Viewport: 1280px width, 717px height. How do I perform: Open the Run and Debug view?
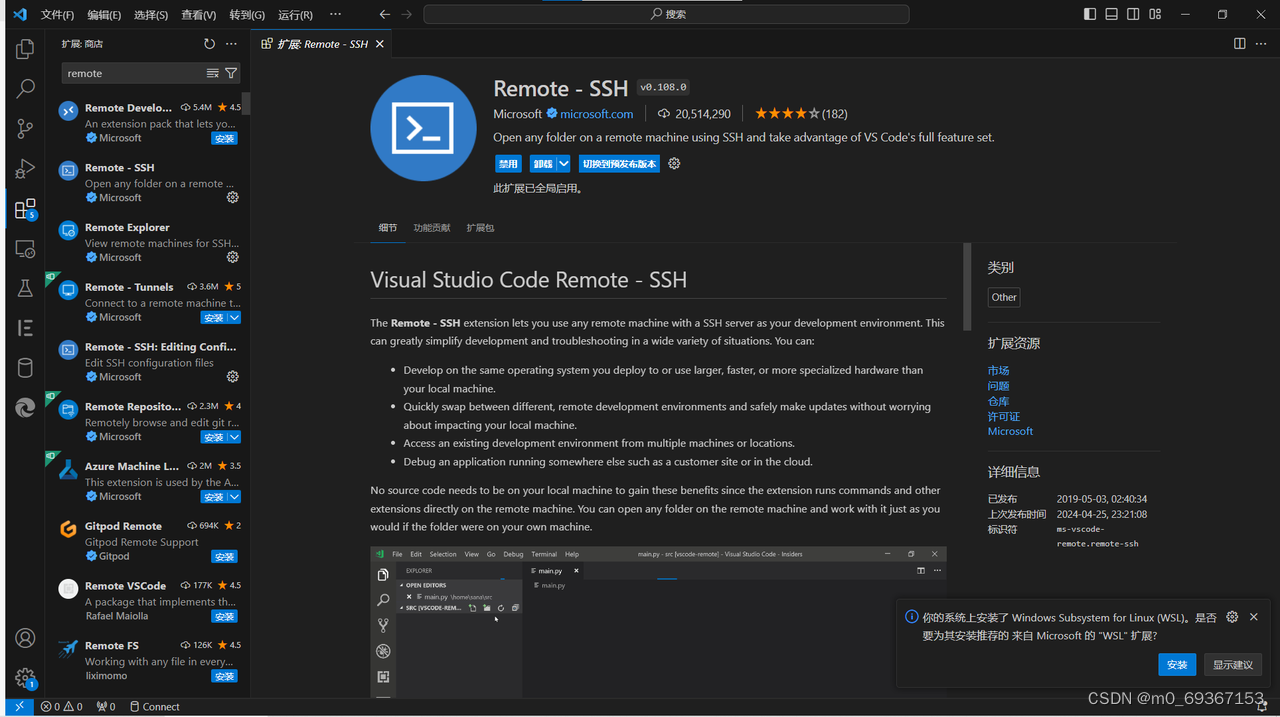pos(25,169)
